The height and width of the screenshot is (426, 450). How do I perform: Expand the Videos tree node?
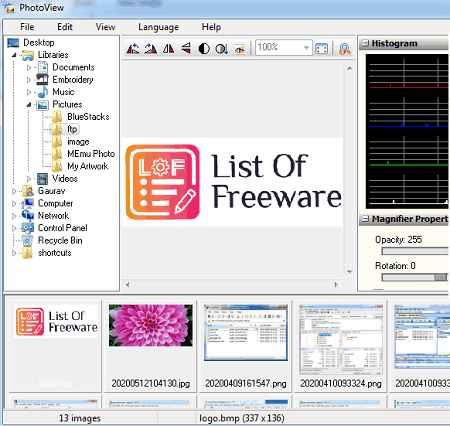[x=29, y=179]
